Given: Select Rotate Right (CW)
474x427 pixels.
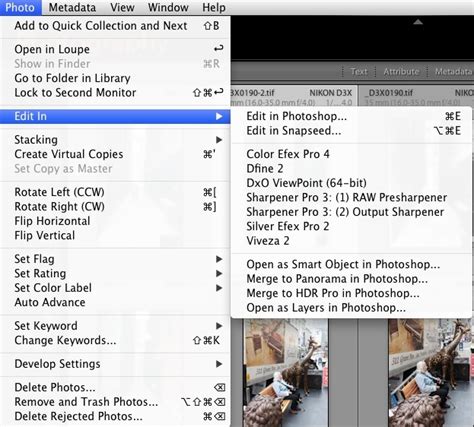Looking at the screenshot, I should (115, 207).
